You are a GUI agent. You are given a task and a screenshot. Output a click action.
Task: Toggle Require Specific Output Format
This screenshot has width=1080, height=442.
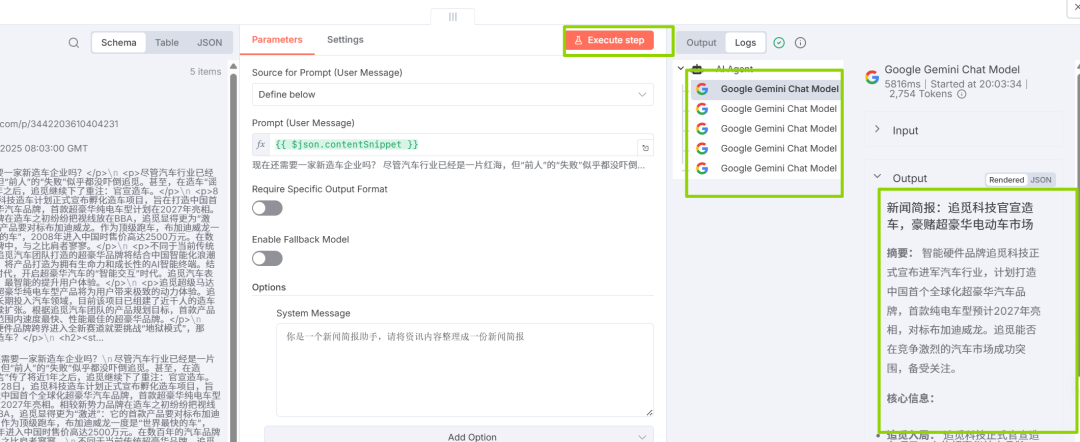pyautogui.click(x=267, y=208)
